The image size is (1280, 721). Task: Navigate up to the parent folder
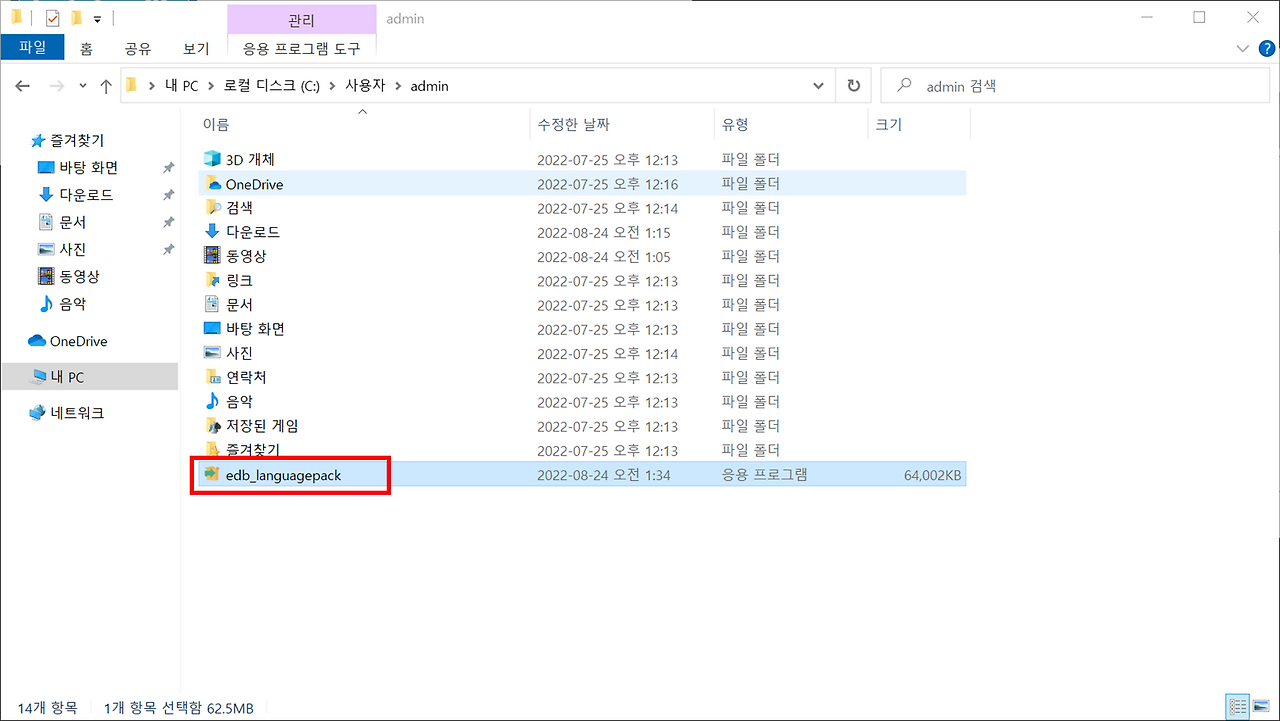click(106, 85)
